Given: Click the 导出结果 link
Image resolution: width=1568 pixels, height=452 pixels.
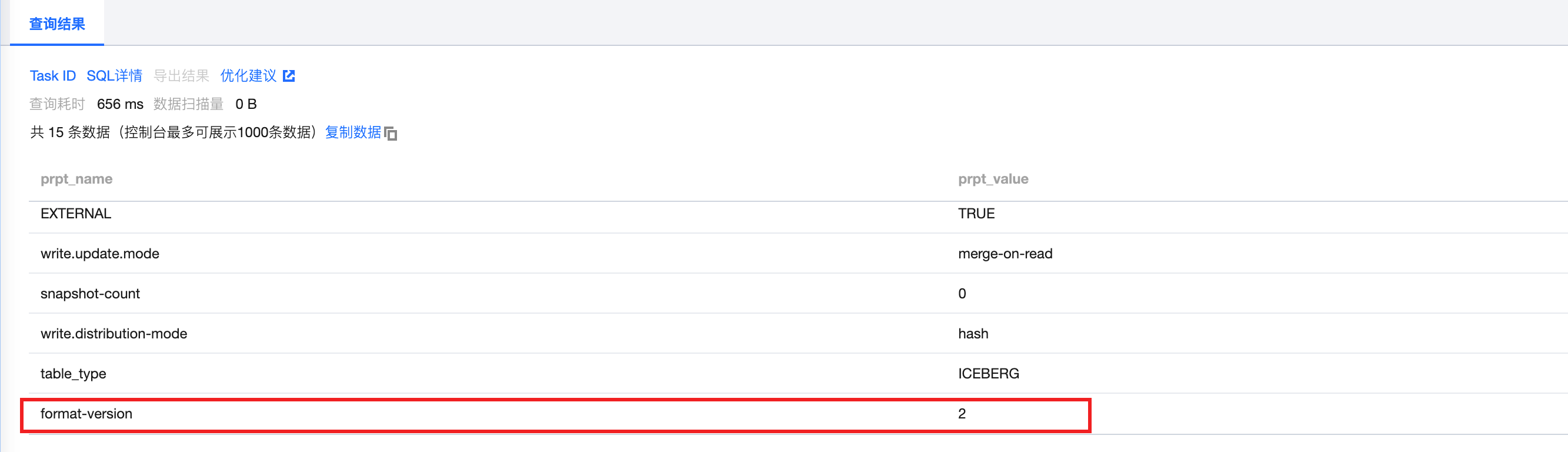Looking at the screenshot, I should tap(181, 75).
